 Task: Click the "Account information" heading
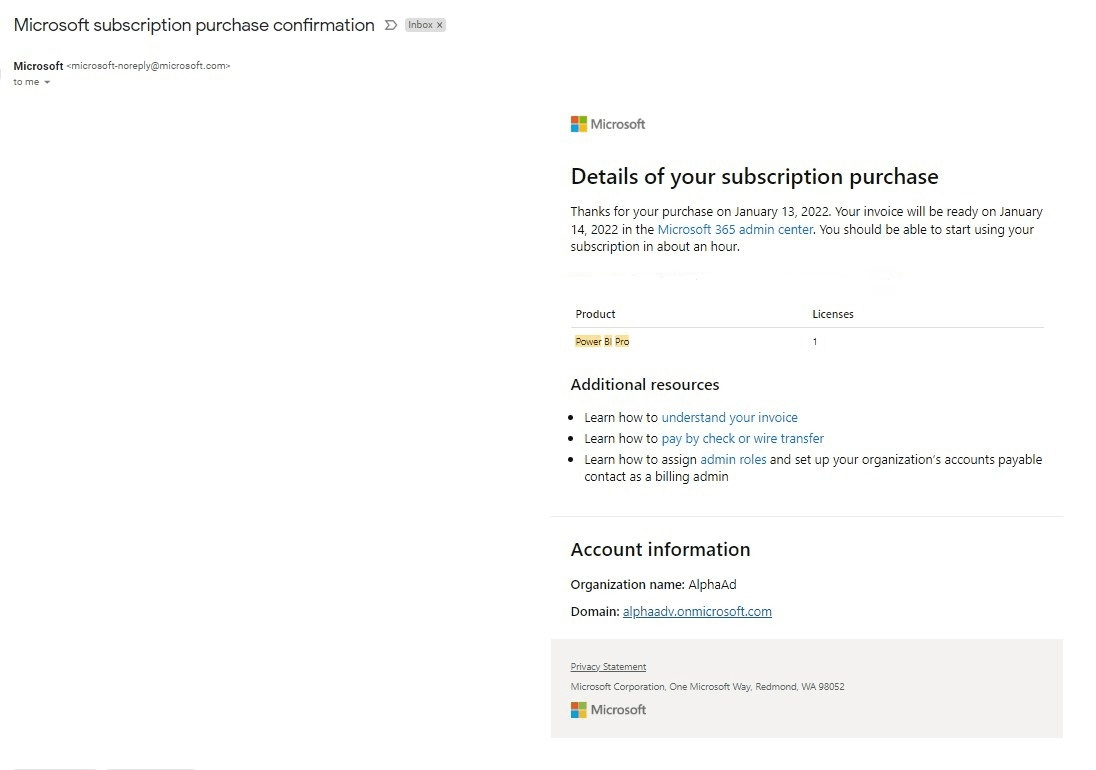pyautogui.click(x=660, y=549)
